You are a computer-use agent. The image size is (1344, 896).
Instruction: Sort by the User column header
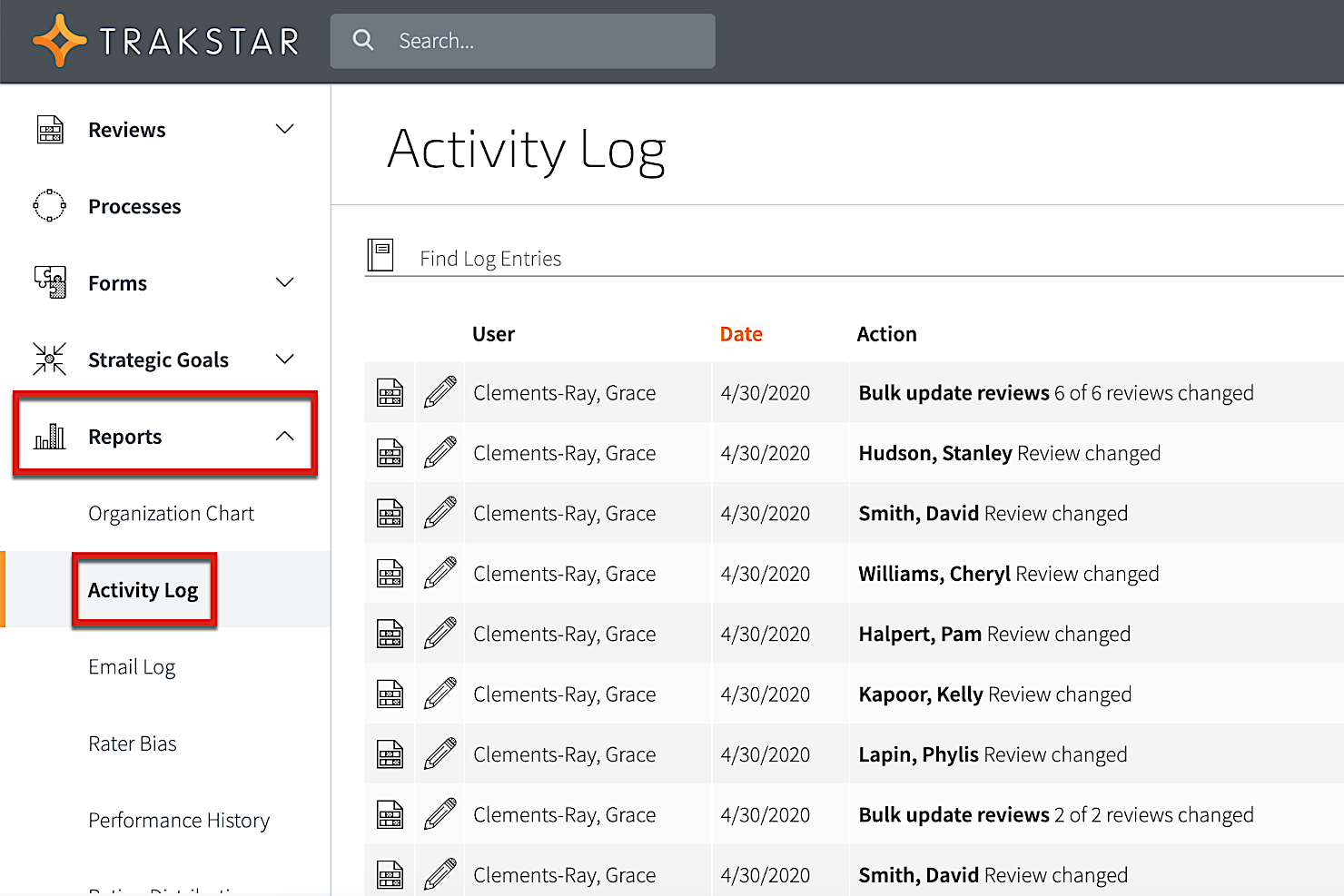[493, 334]
